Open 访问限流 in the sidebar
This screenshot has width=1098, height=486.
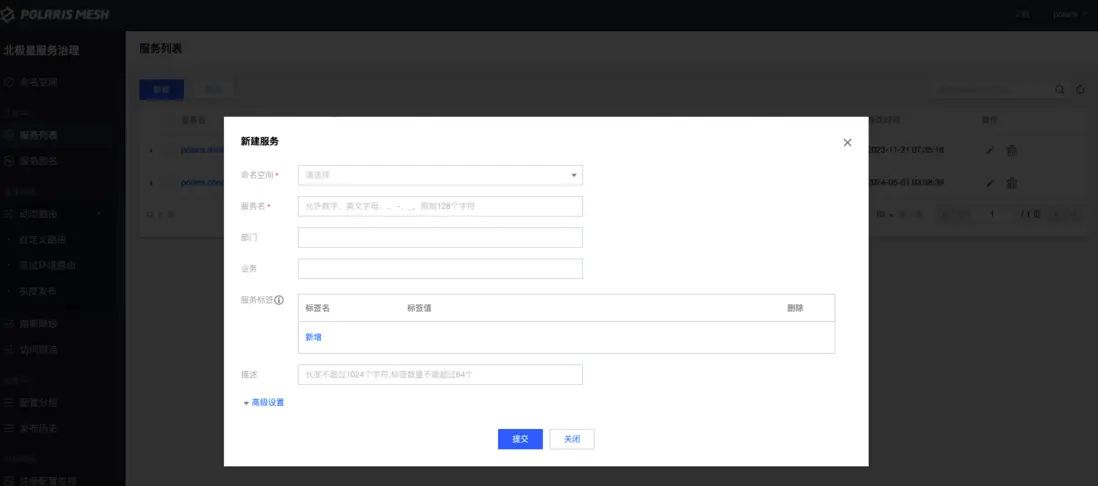[x=39, y=349]
